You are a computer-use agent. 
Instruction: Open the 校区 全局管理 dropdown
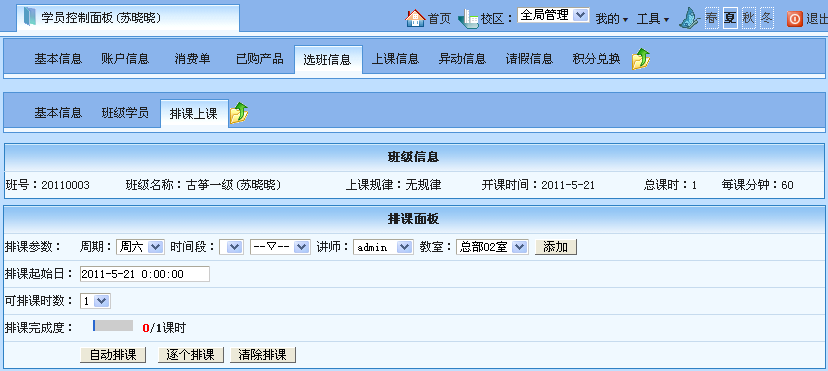tap(553, 15)
